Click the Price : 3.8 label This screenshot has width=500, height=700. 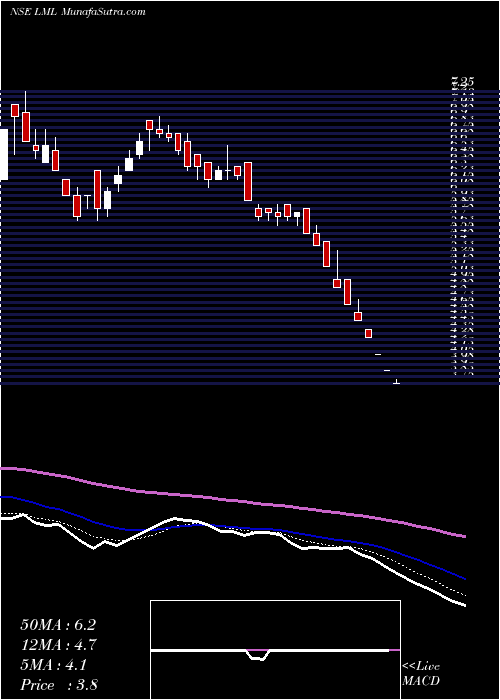[59, 685]
